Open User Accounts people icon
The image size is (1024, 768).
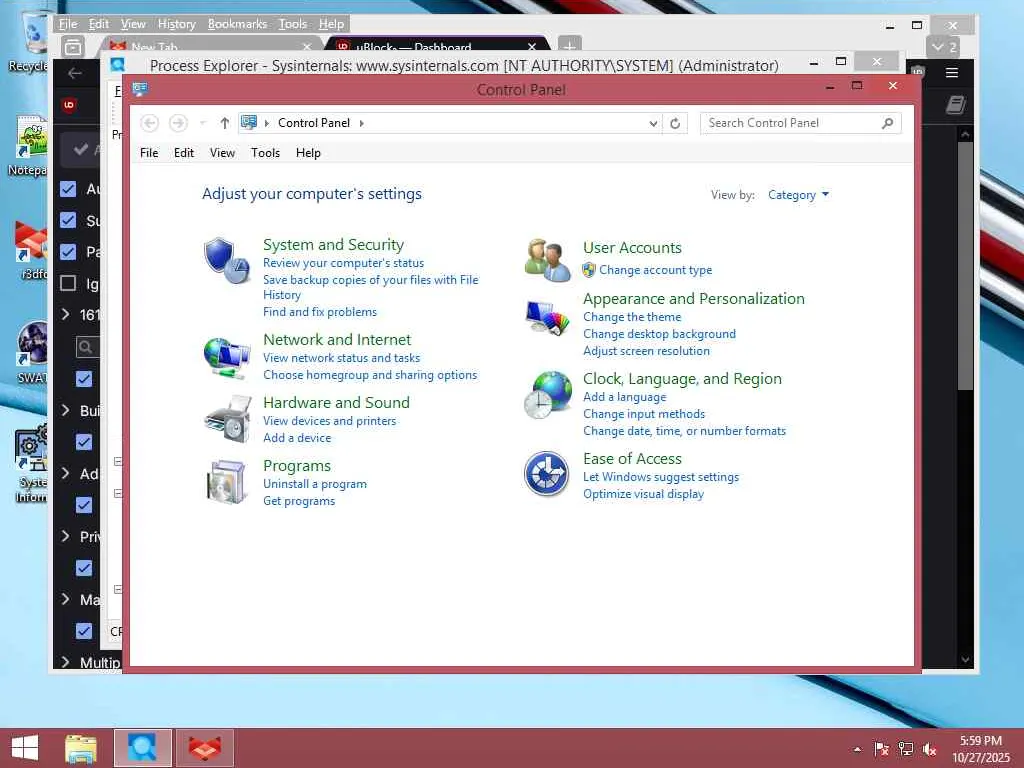coord(547,259)
